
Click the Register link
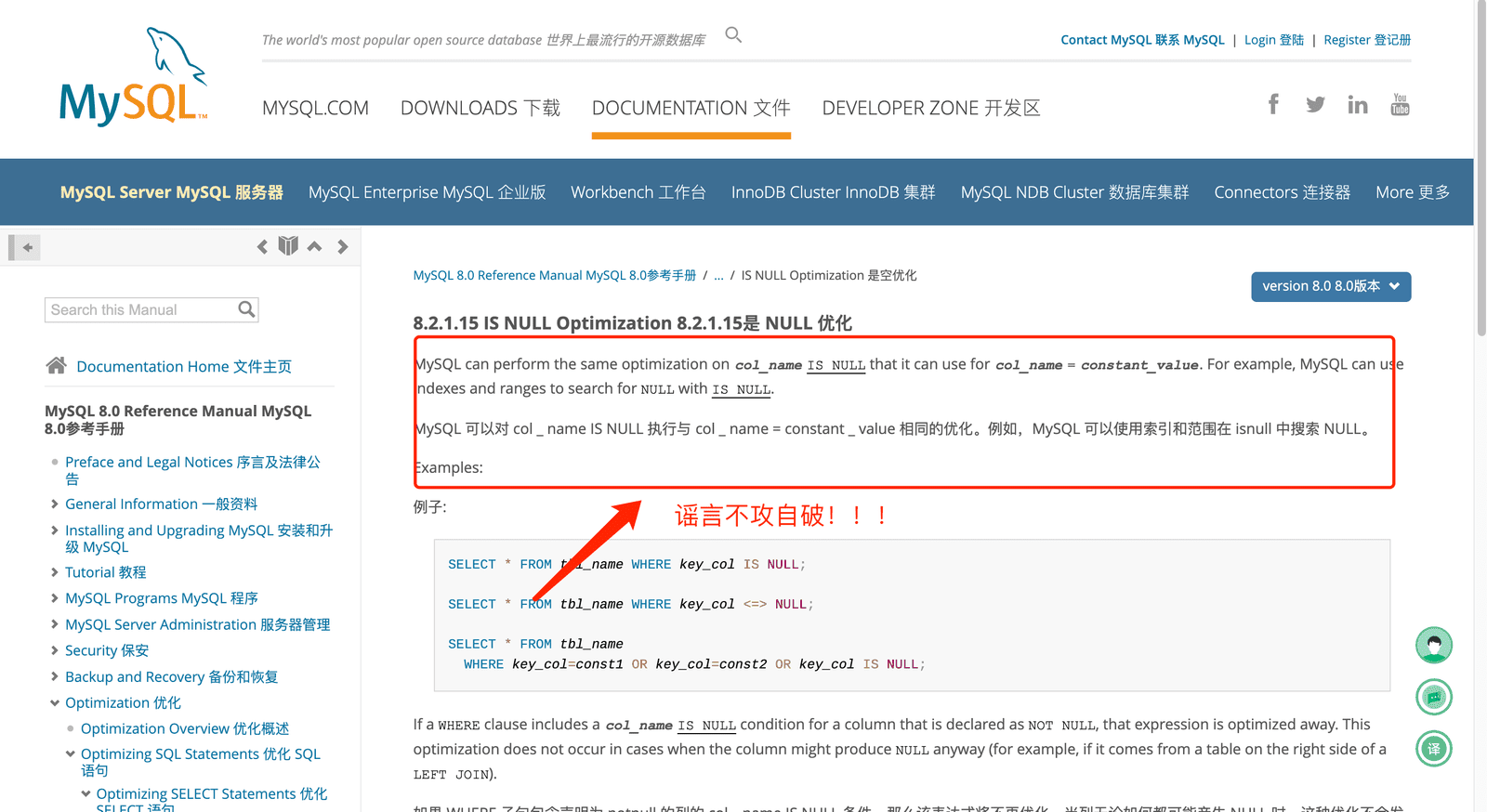(1367, 40)
